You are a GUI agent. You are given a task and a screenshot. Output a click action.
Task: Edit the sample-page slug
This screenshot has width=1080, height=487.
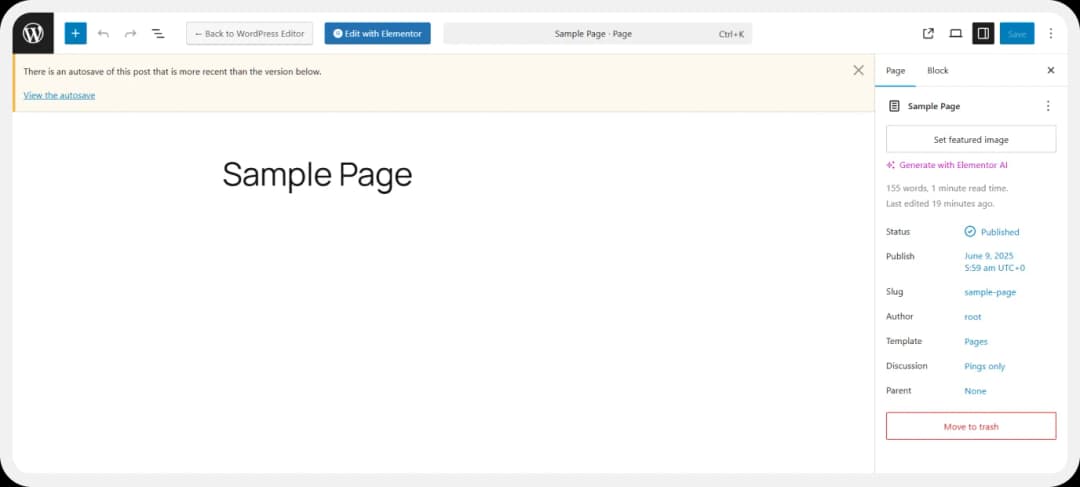click(990, 292)
